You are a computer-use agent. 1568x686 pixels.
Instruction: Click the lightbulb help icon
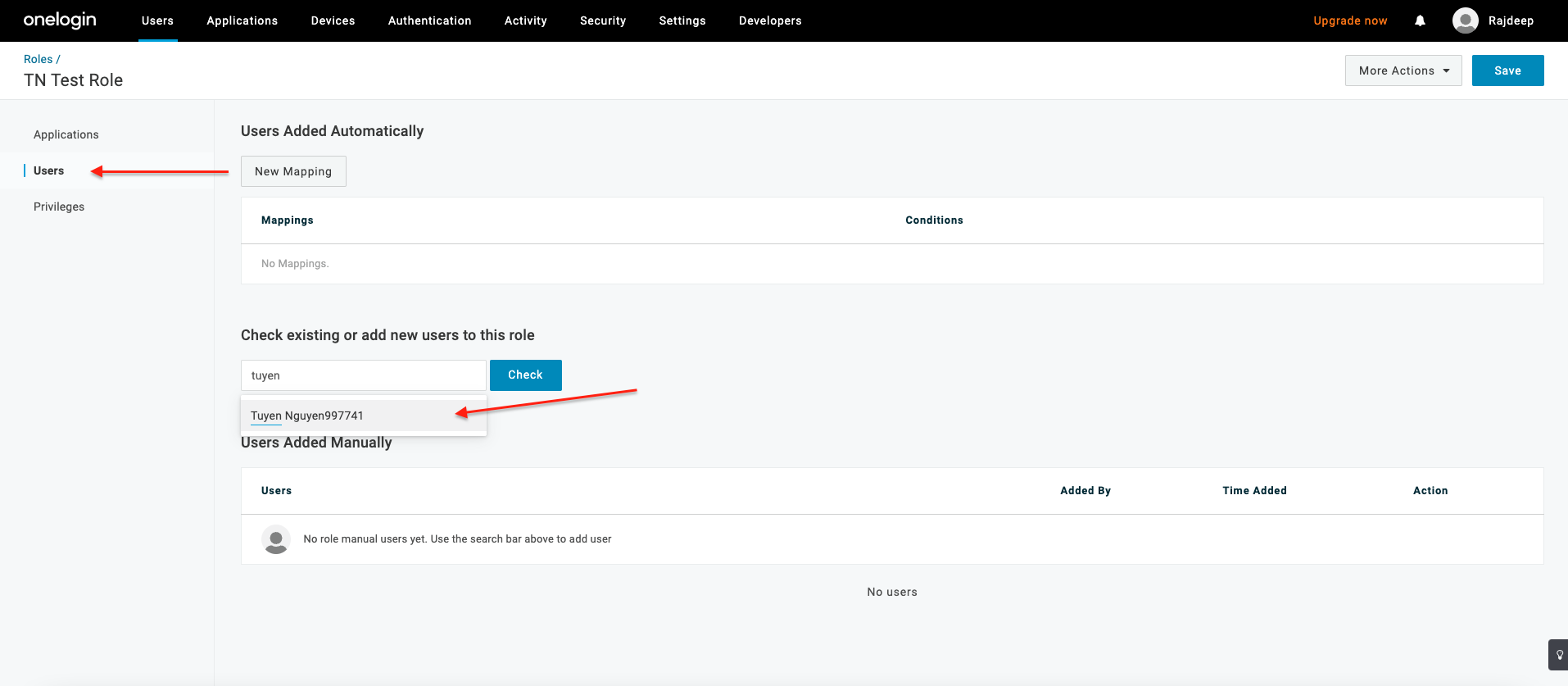[x=1559, y=655]
